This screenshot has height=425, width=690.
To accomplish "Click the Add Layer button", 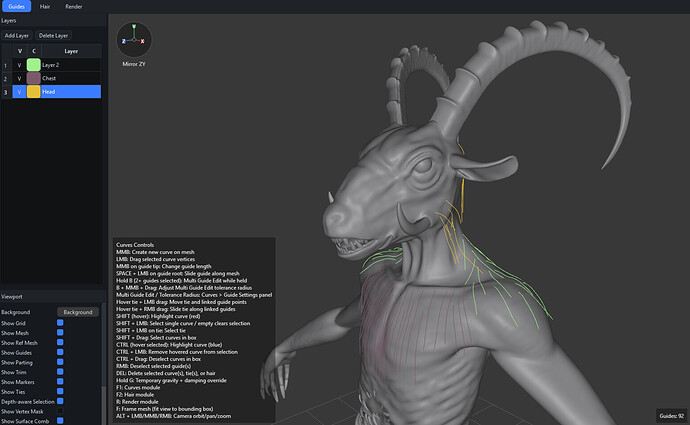I will click(17, 36).
